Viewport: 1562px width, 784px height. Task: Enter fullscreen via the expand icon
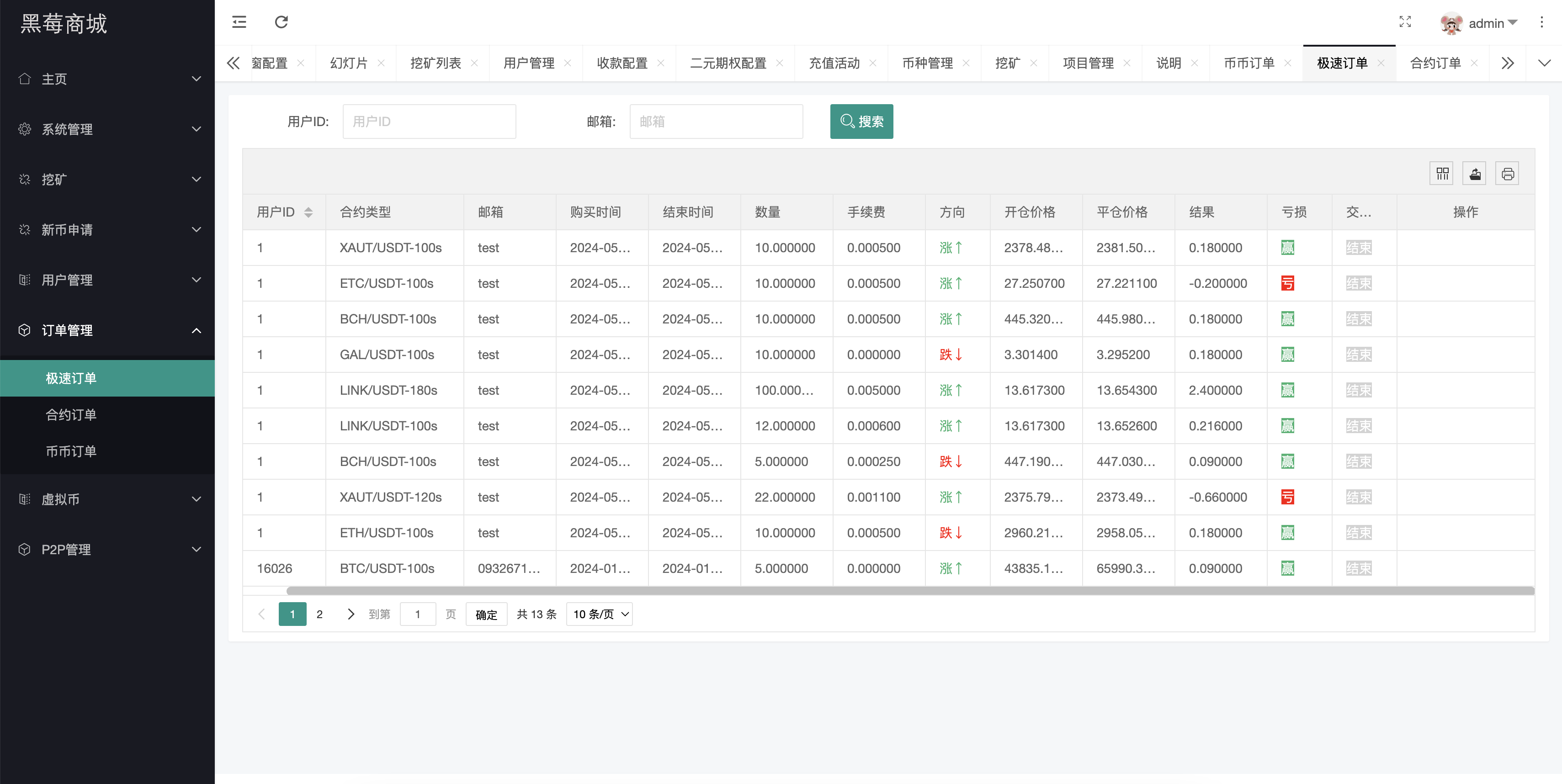[1405, 22]
